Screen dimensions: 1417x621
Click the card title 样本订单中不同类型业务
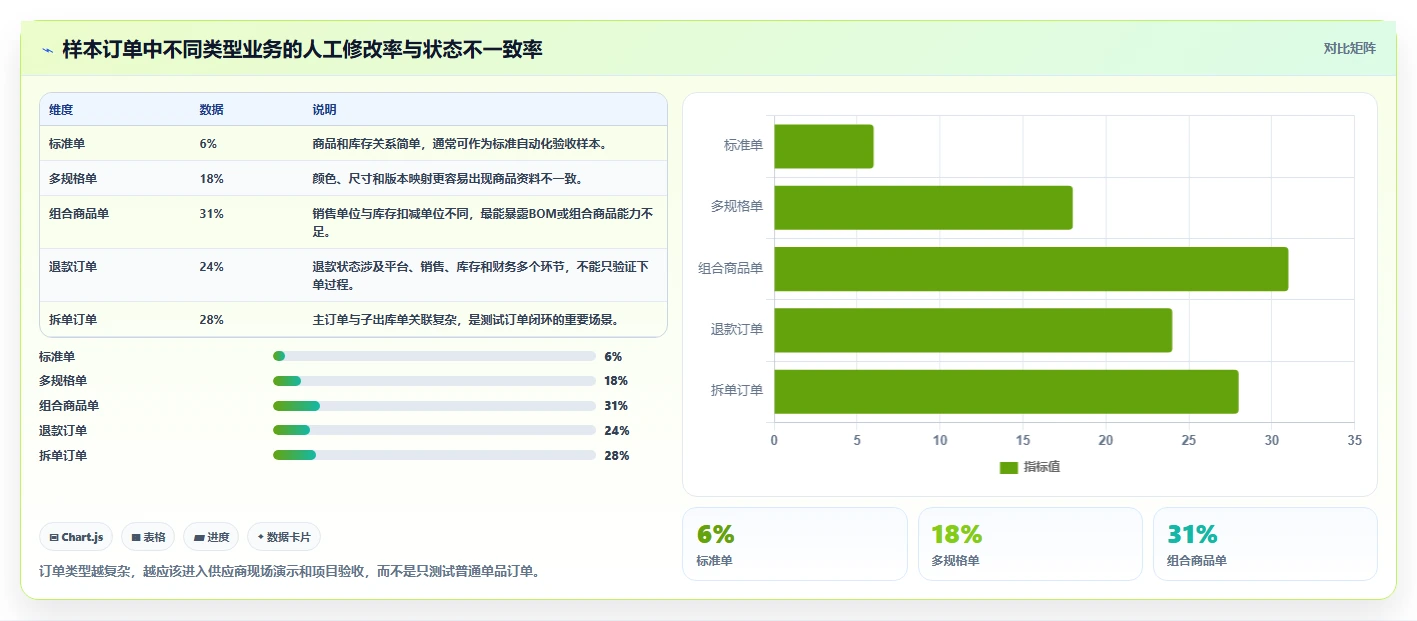[302, 49]
